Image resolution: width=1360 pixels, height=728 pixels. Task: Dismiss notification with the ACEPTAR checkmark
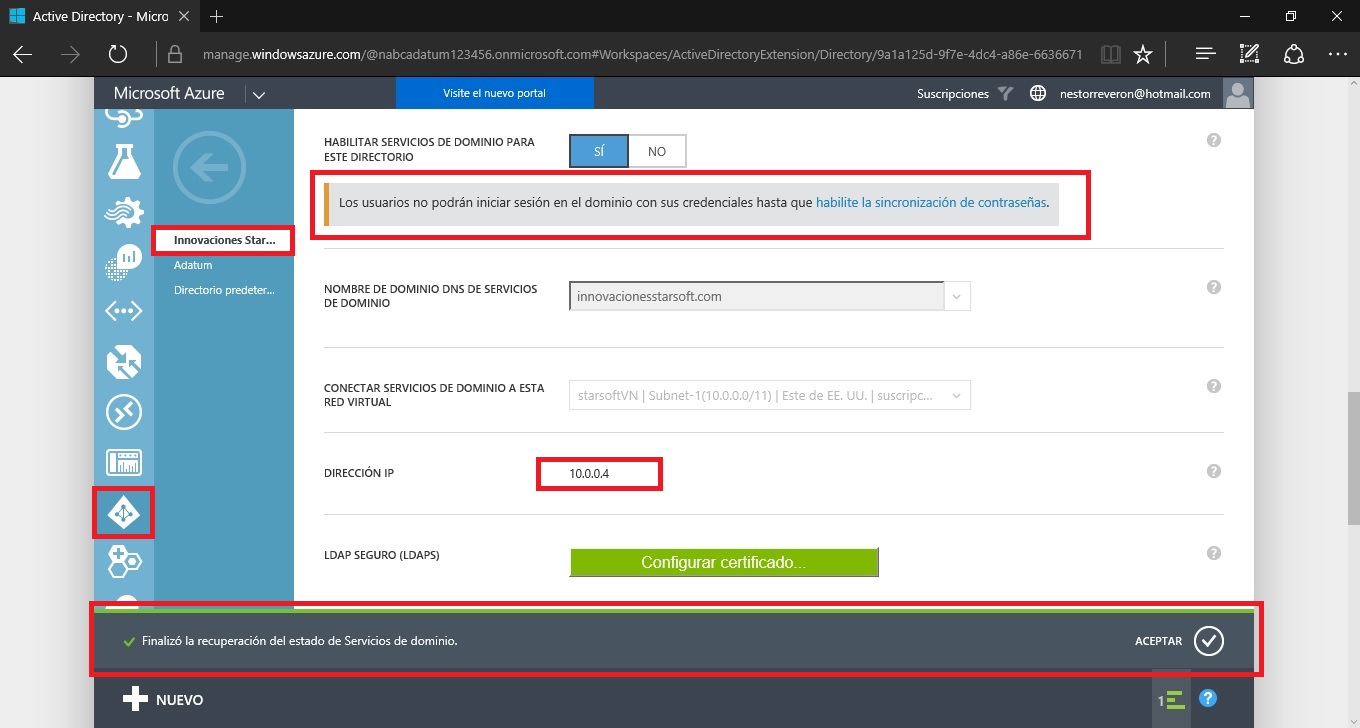pos(1208,641)
